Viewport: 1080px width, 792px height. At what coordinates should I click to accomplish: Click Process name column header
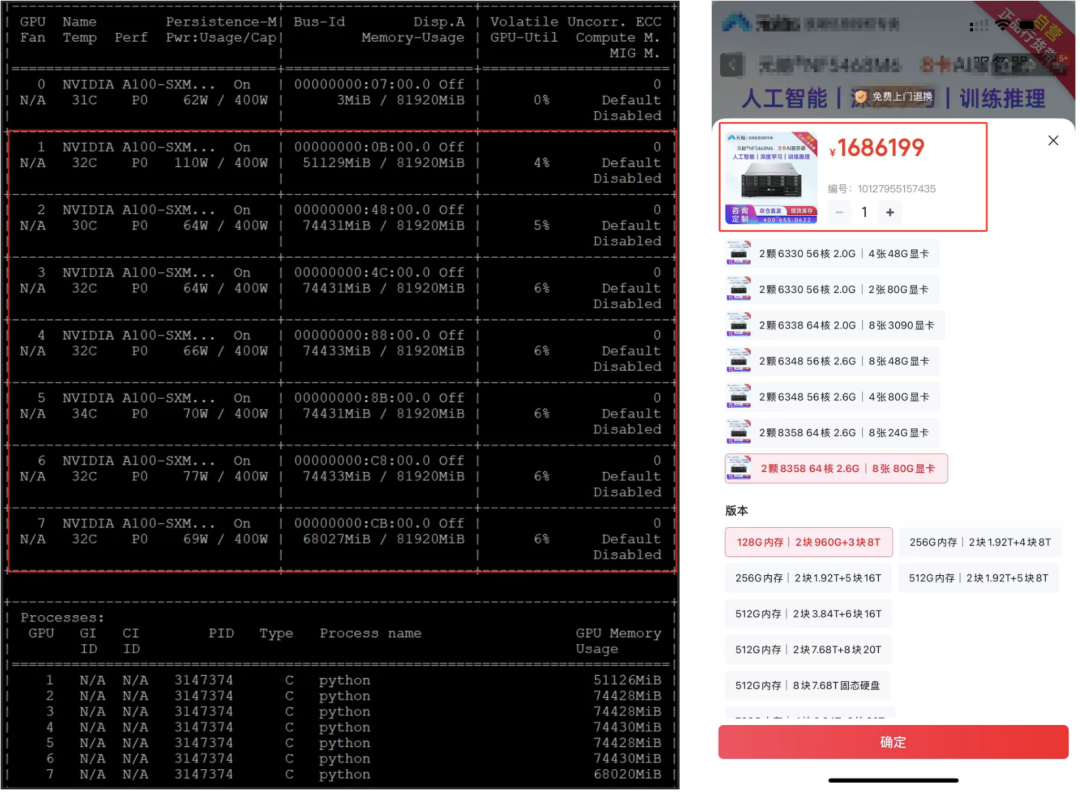(370, 634)
